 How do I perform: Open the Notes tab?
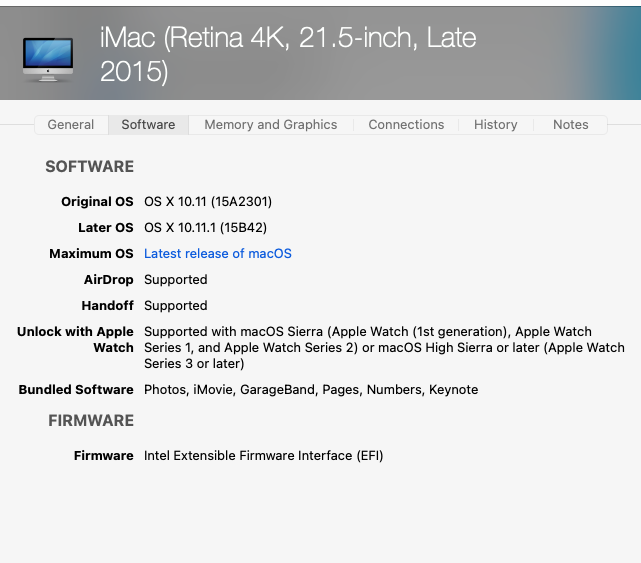coord(571,125)
